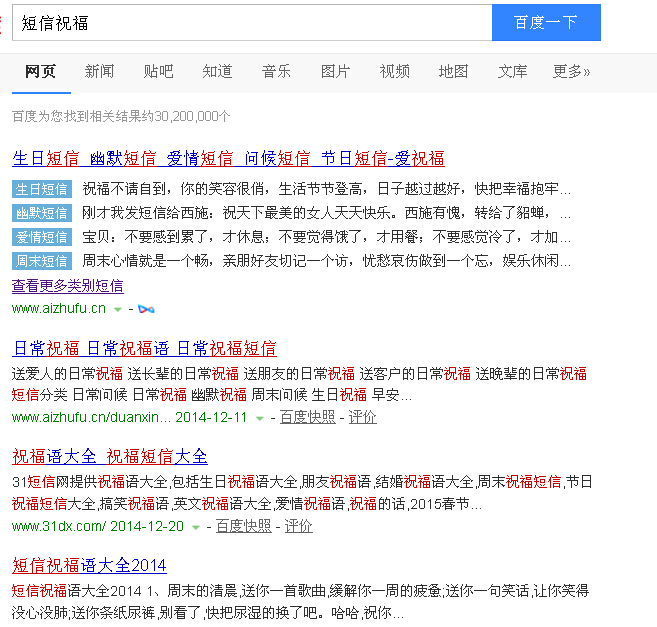Image resolution: width=657 pixels, height=627 pixels.
Task: Click the search box containing 短信祝福
Action: (x=252, y=22)
